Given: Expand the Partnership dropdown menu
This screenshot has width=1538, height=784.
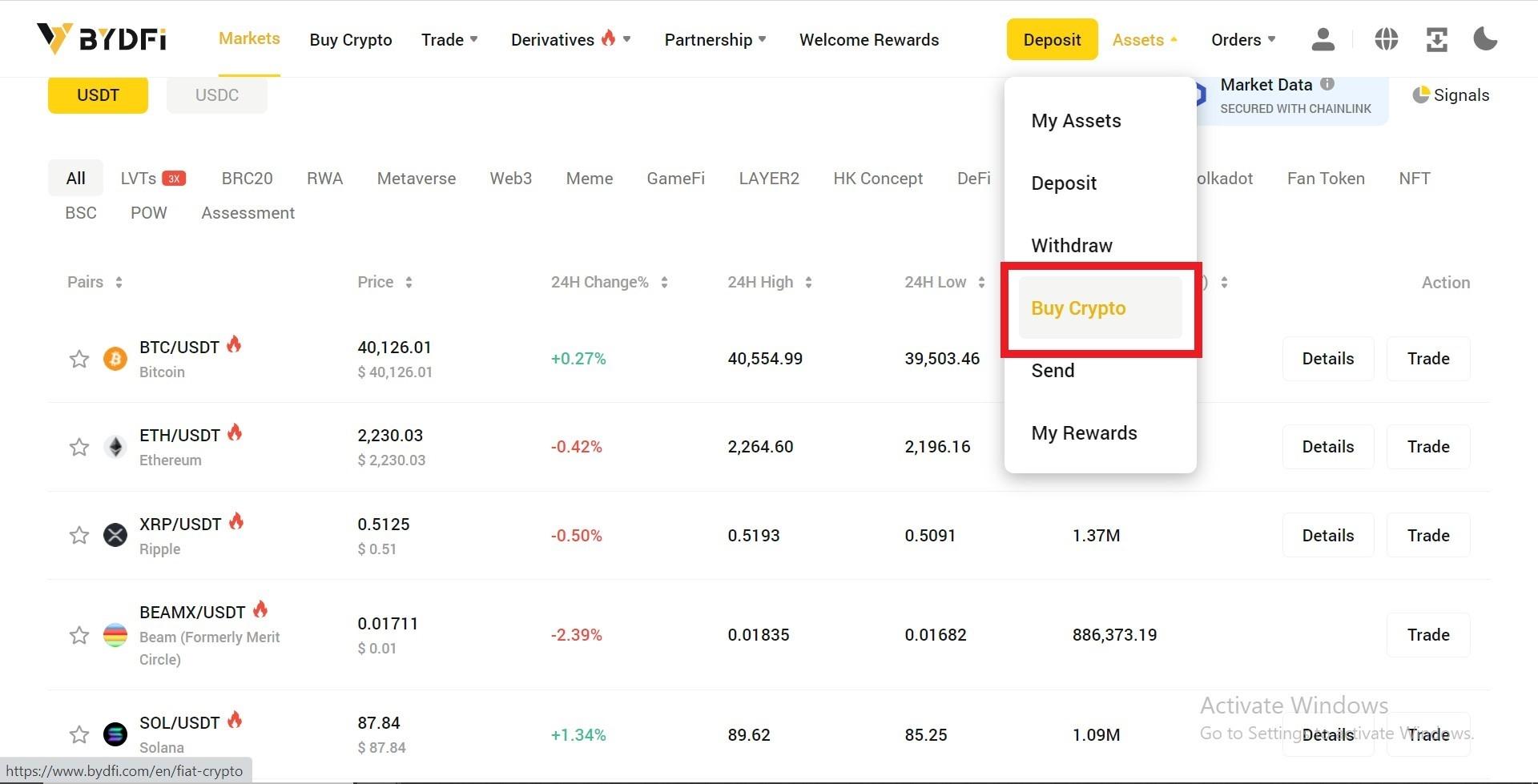Looking at the screenshot, I should [x=715, y=39].
